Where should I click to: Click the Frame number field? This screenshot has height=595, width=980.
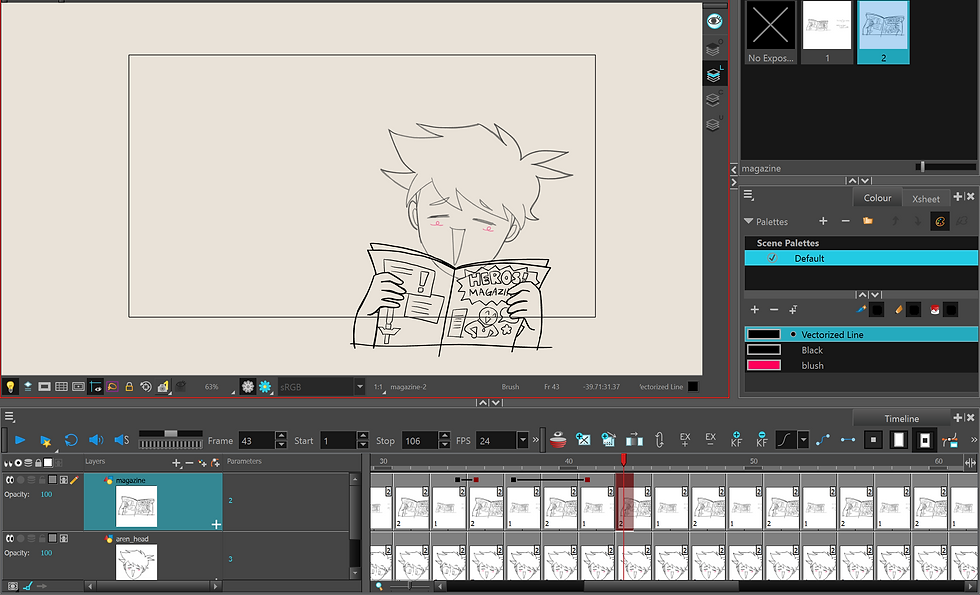256,441
